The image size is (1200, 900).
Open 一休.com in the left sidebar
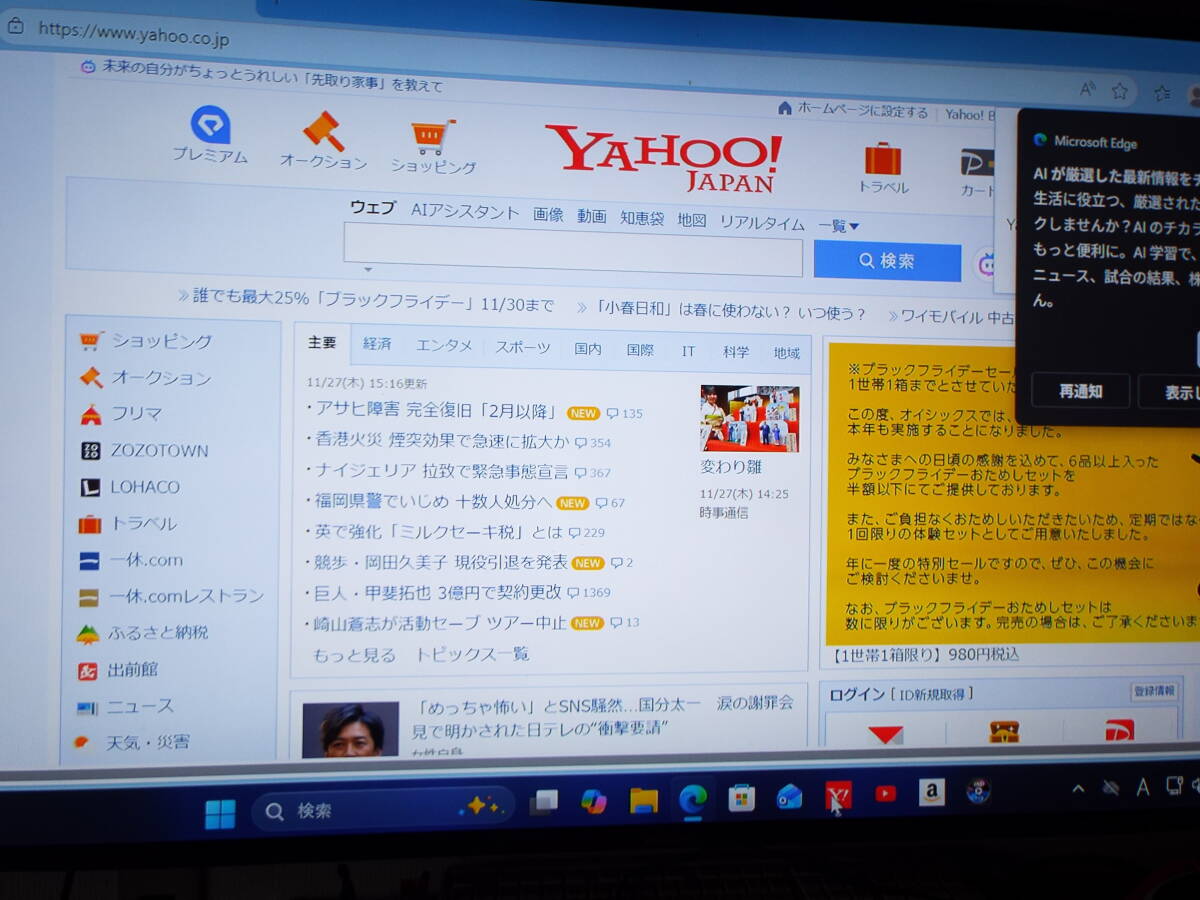click(131, 561)
